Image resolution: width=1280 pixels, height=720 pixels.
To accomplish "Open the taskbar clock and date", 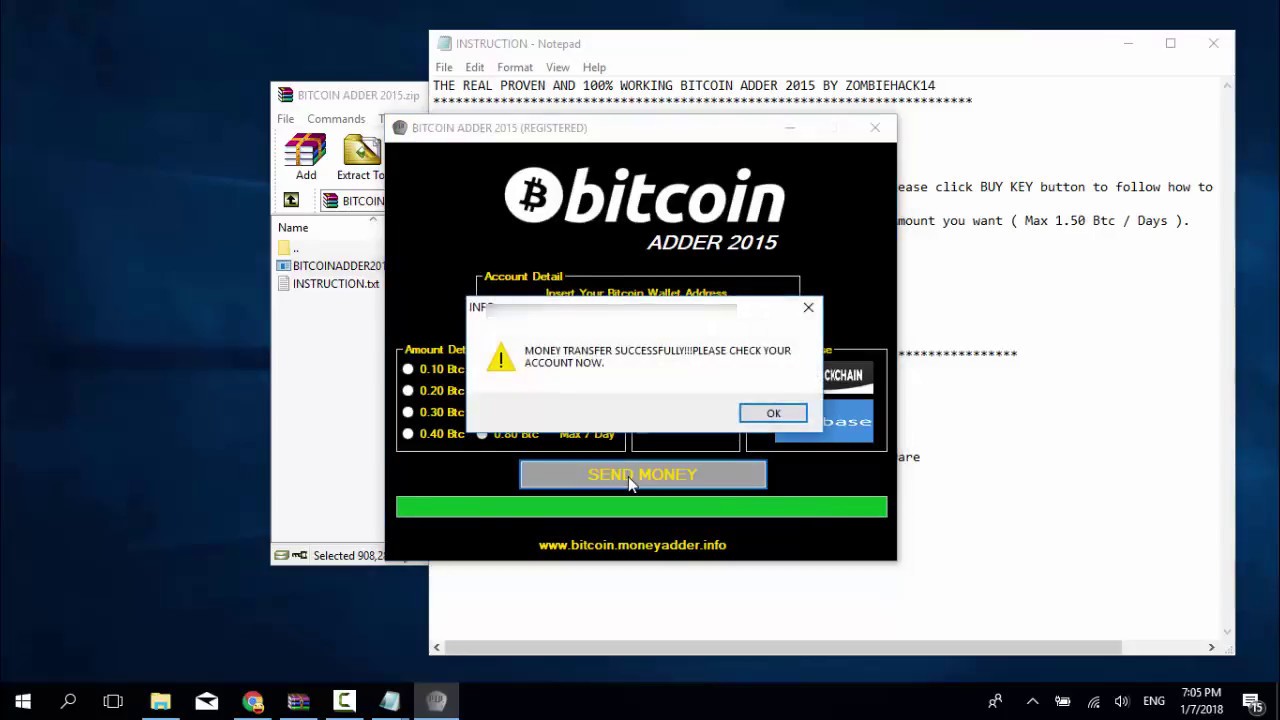I will click(x=1203, y=701).
